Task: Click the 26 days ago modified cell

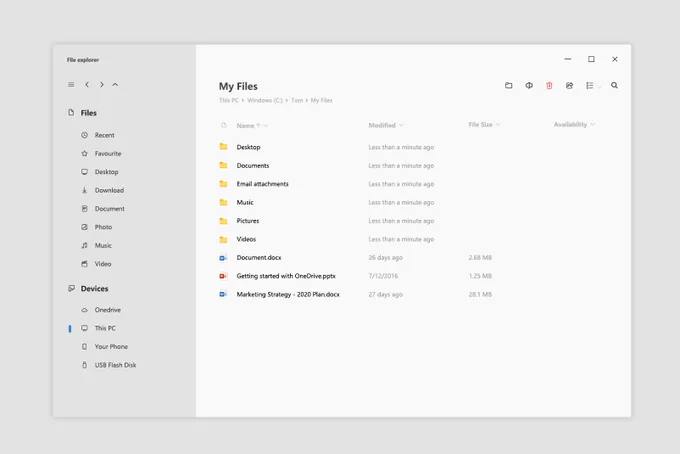Action: pyautogui.click(x=386, y=258)
